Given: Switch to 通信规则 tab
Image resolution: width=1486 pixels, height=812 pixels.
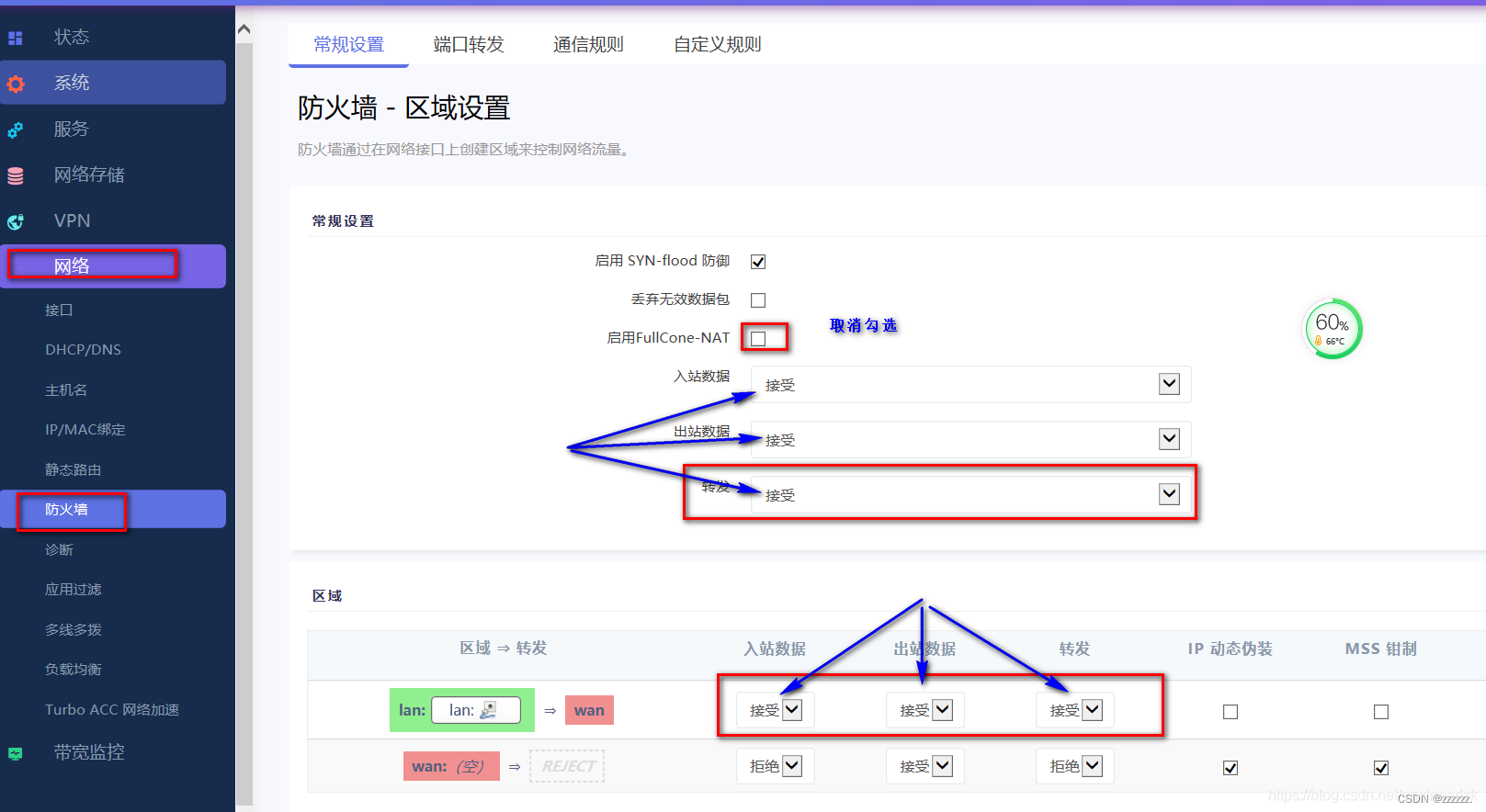Looking at the screenshot, I should (588, 45).
